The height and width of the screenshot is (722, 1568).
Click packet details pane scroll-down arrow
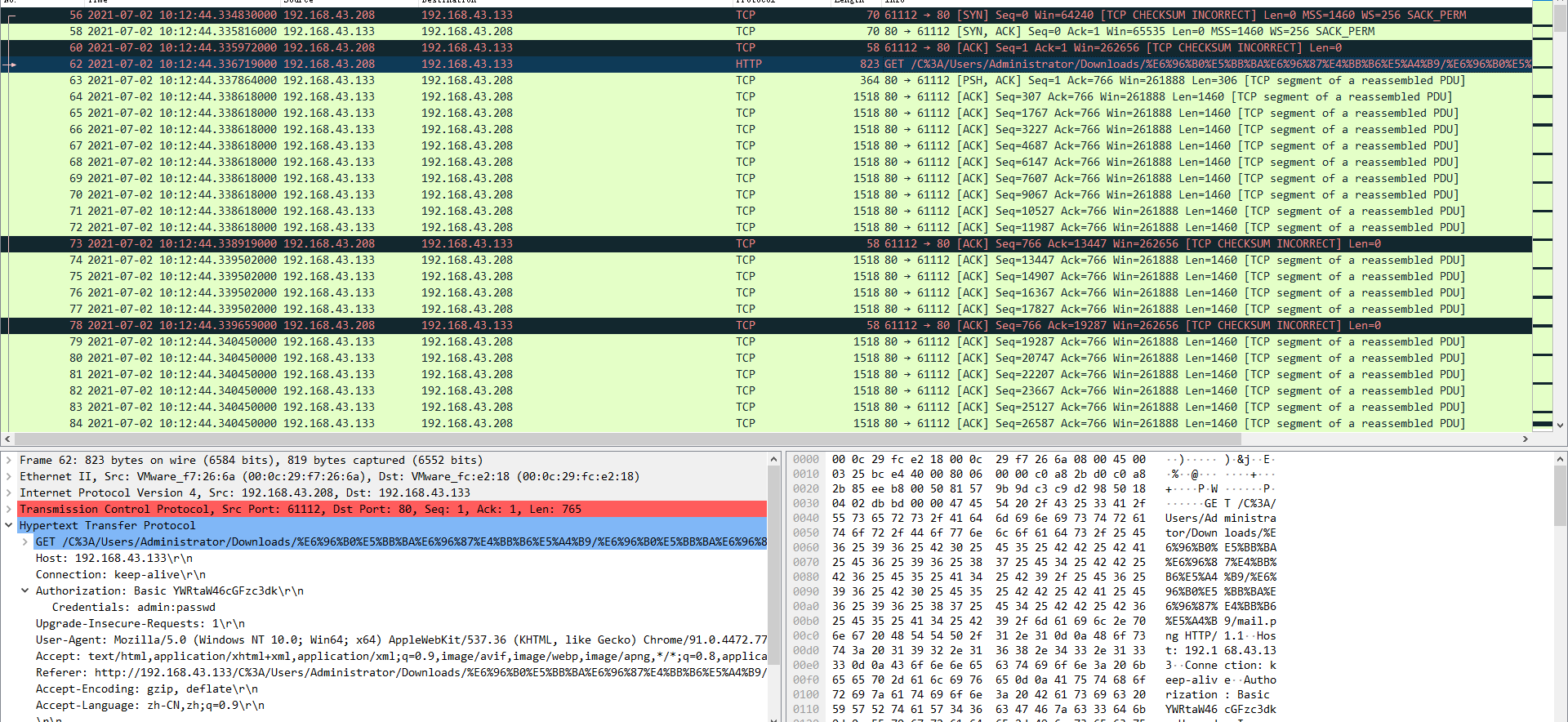tap(773, 718)
